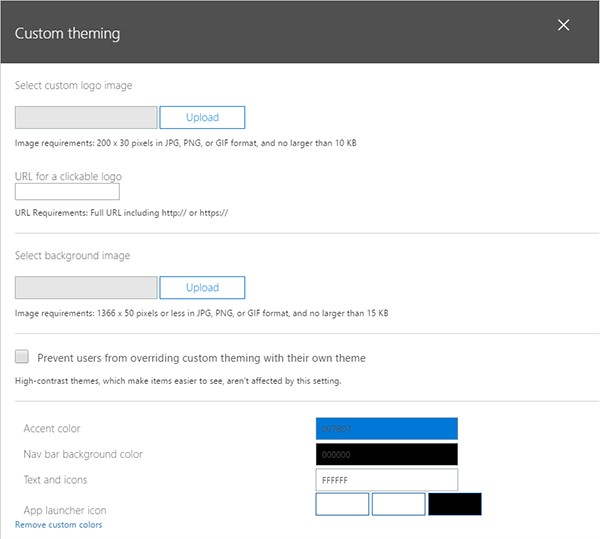Click Upload for custom logo image
The image size is (600, 539).
[202, 117]
